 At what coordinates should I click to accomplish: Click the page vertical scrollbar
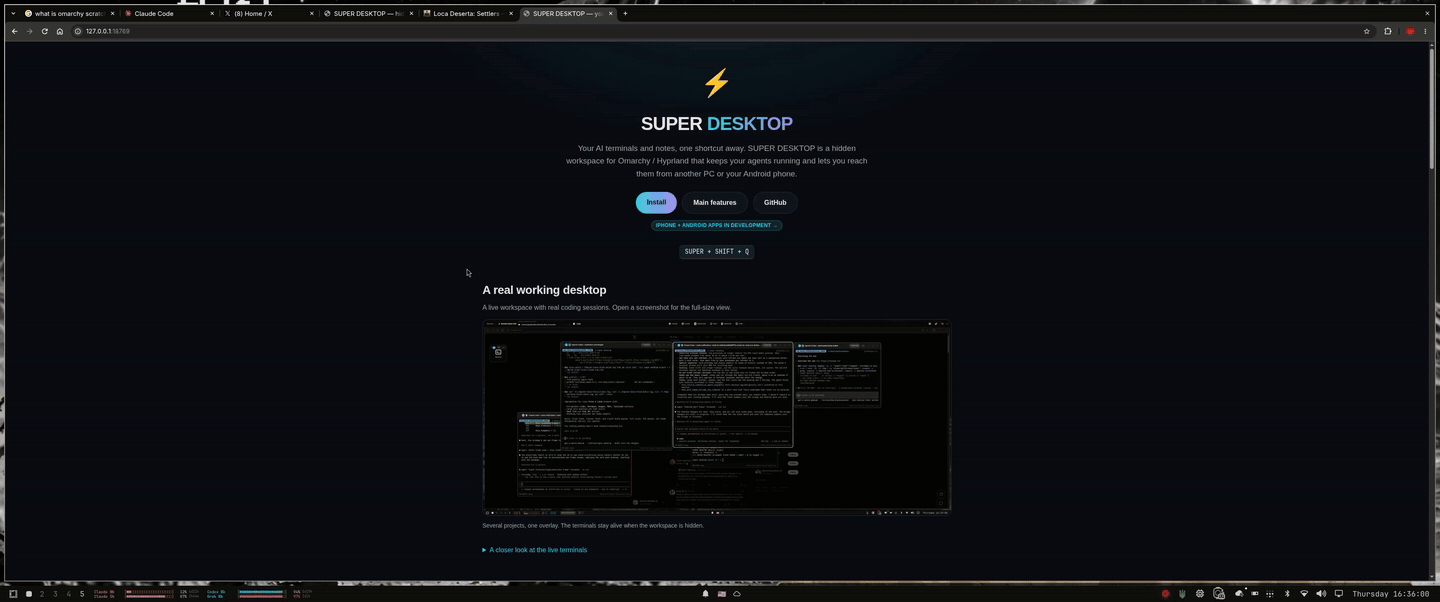(x=1432, y=107)
